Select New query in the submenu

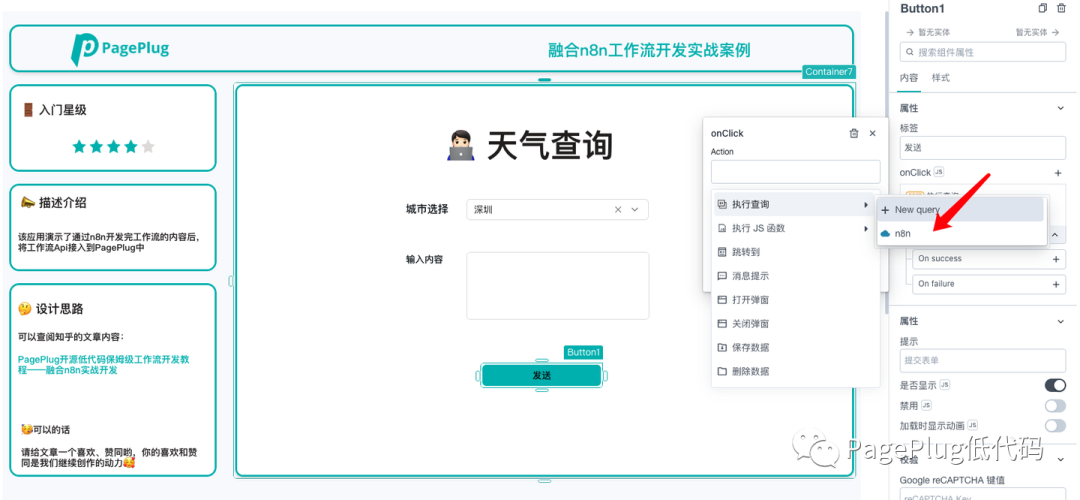click(961, 209)
